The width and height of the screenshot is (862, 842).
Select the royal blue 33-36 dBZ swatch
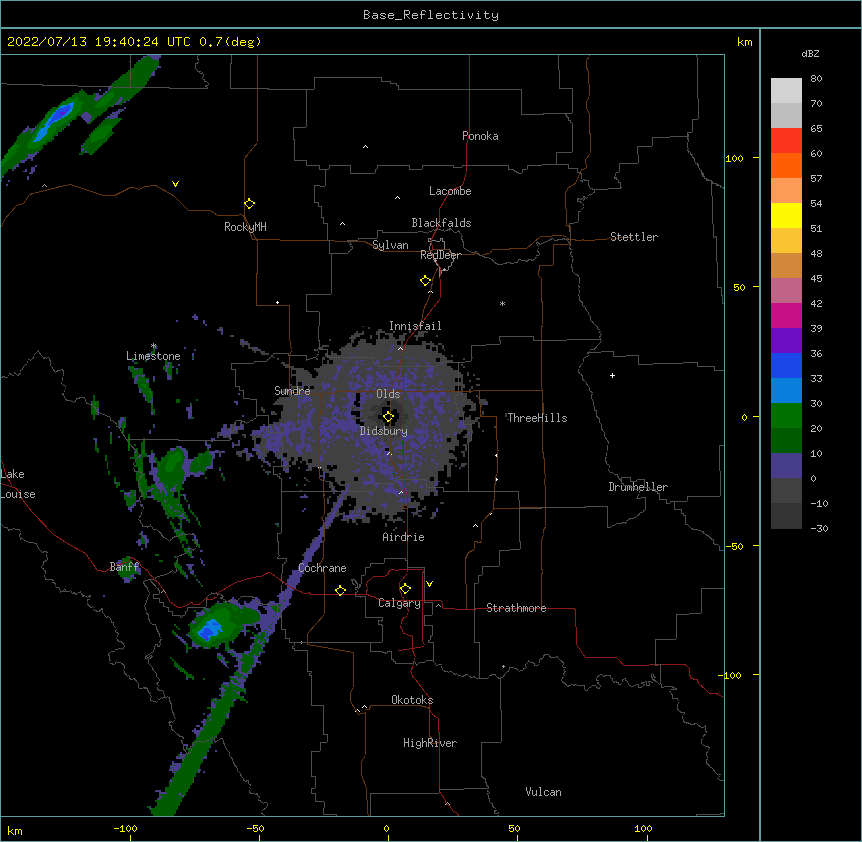(786, 365)
